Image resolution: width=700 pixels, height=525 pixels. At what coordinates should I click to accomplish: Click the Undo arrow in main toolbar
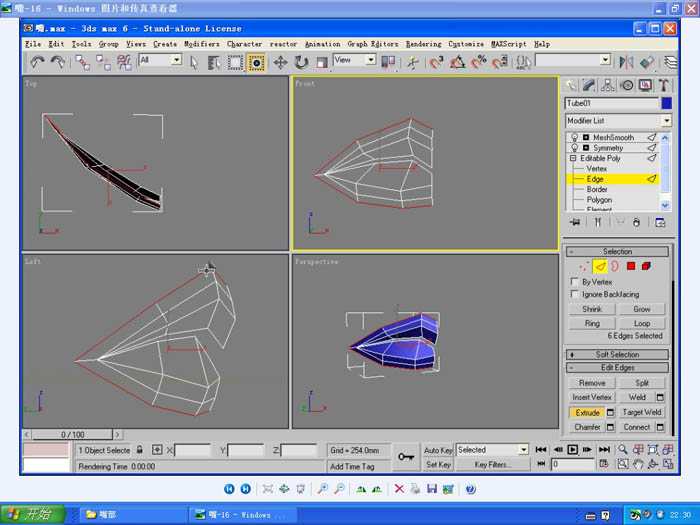pyautogui.click(x=37, y=62)
